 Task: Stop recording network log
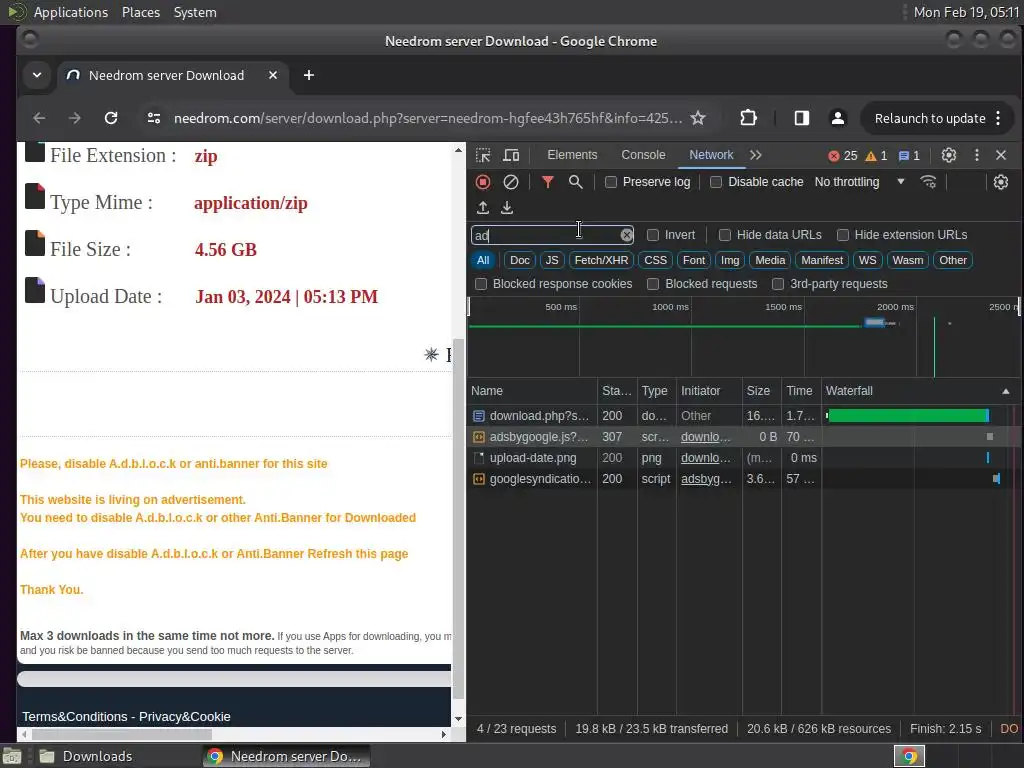point(483,182)
